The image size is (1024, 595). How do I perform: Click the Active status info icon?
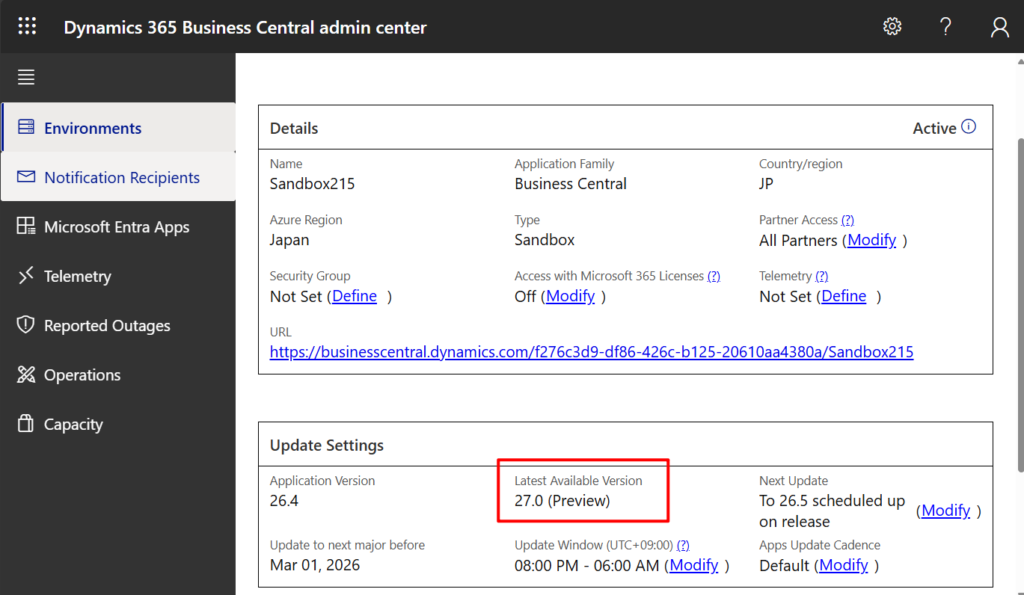[x=968, y=127]
